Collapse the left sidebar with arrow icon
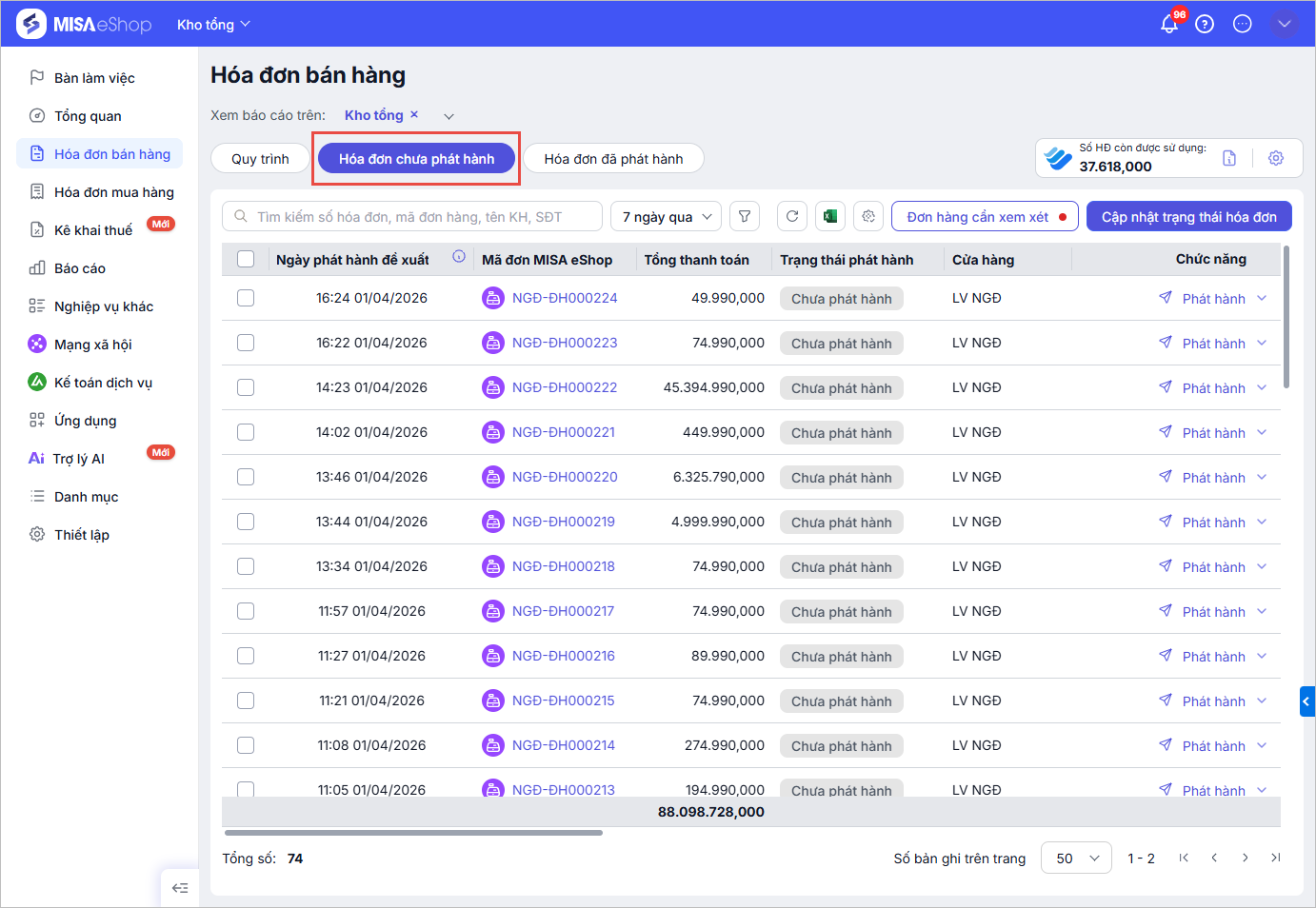 (180, 888)
